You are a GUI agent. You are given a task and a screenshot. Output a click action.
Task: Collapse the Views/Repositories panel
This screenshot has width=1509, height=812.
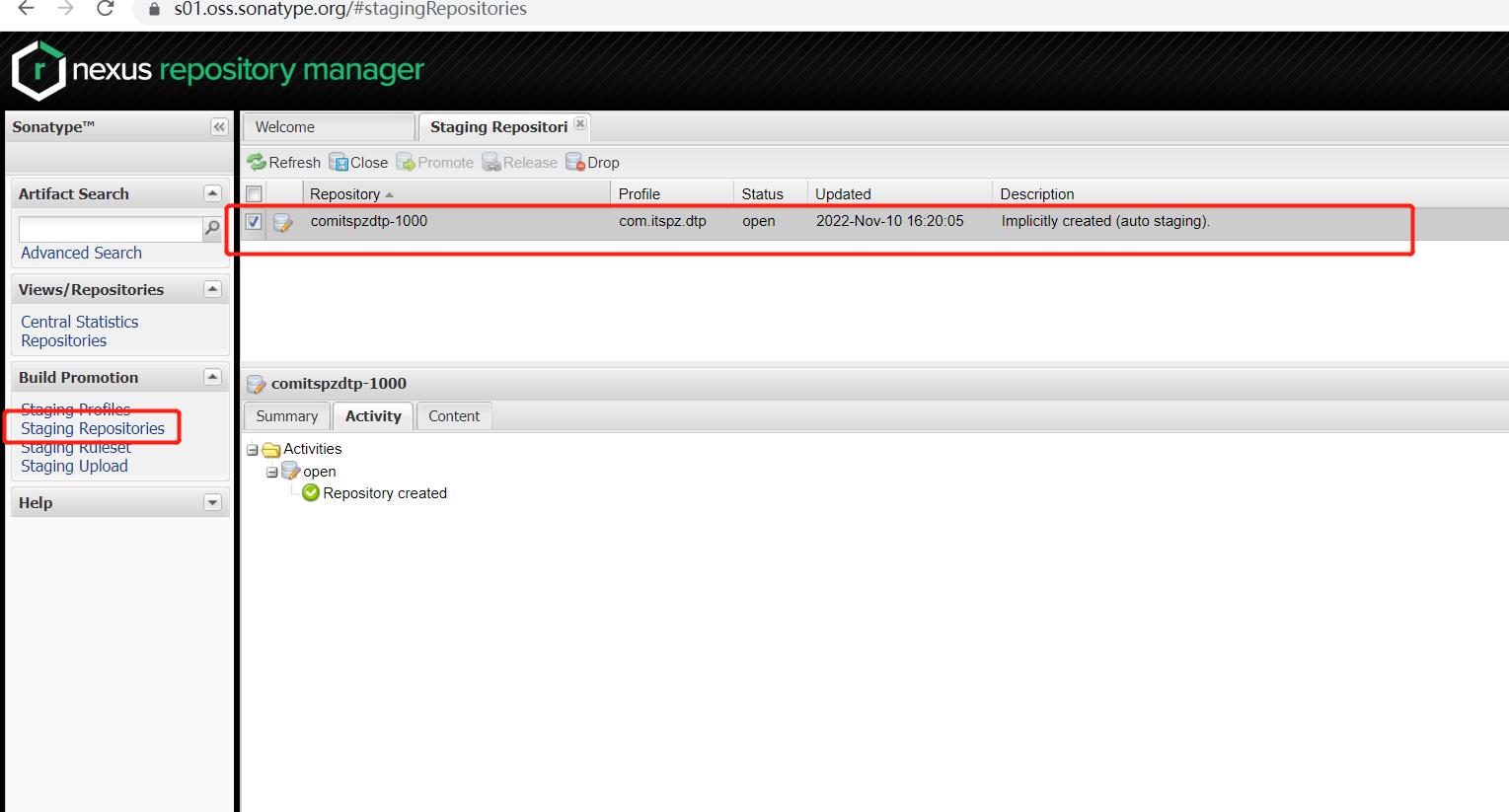212,289
